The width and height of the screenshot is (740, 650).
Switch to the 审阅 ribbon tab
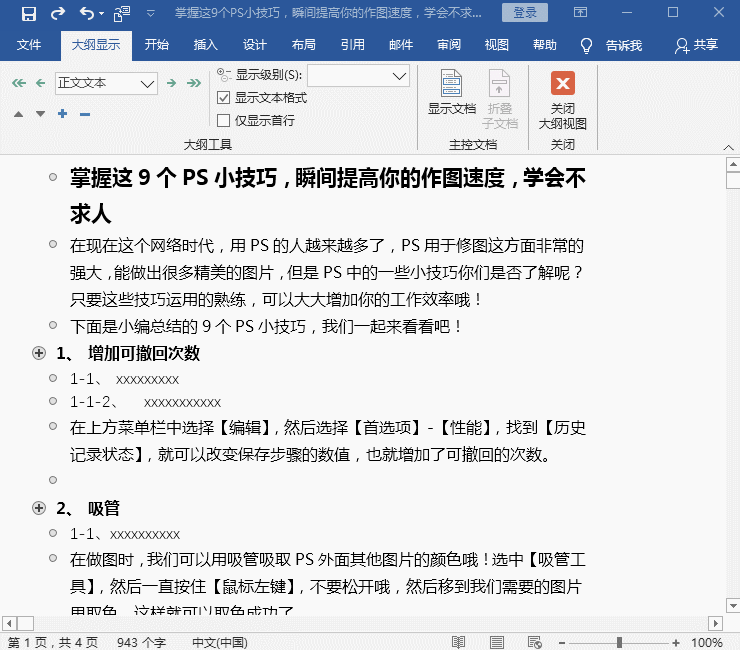click(449, 46)
